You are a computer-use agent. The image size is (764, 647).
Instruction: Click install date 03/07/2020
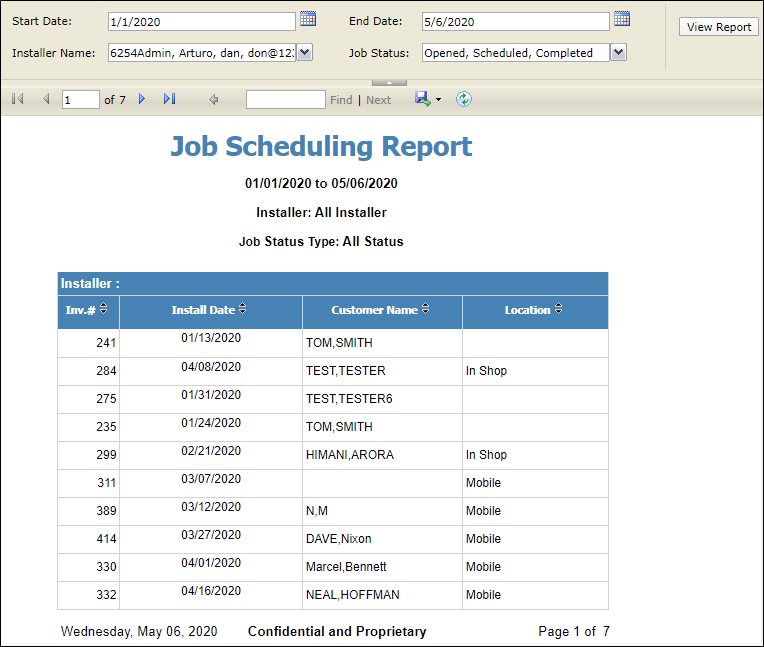(211, 478)
